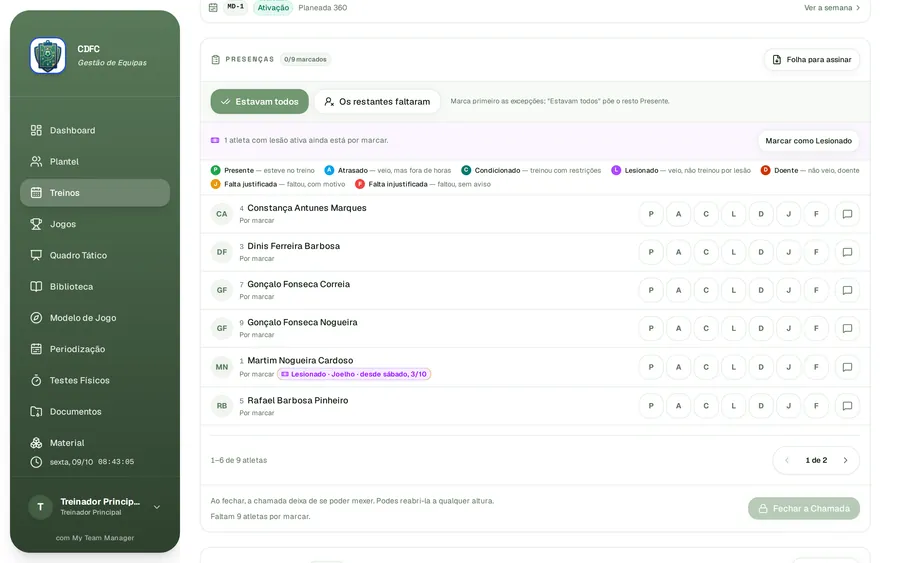Viewport: 900px width, 563px height.
Task: Mark Dinis Ferreira Barbosa as Condicionado (C)
Action: (706, 252)
